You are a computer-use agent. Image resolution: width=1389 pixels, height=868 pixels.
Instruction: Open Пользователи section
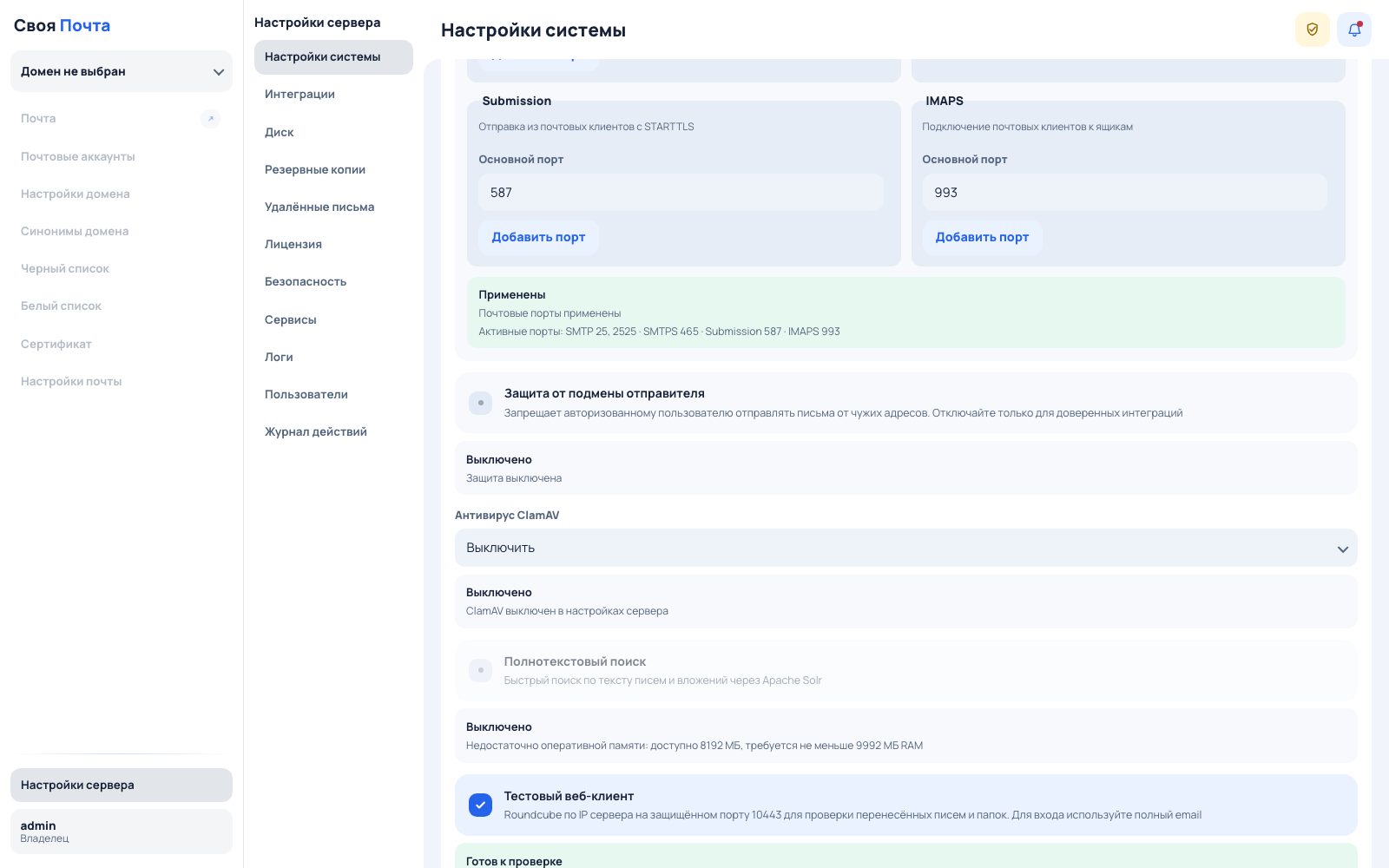[x=333, y=394]
